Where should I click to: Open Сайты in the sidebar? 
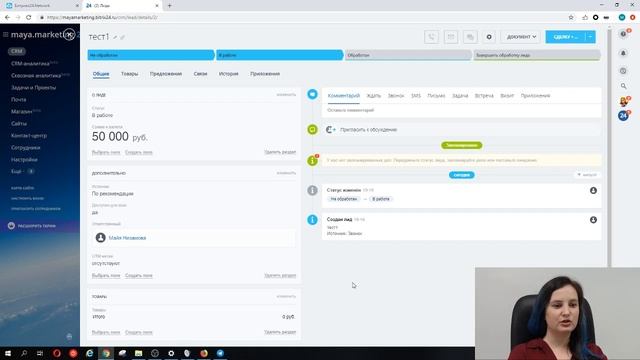19,124
